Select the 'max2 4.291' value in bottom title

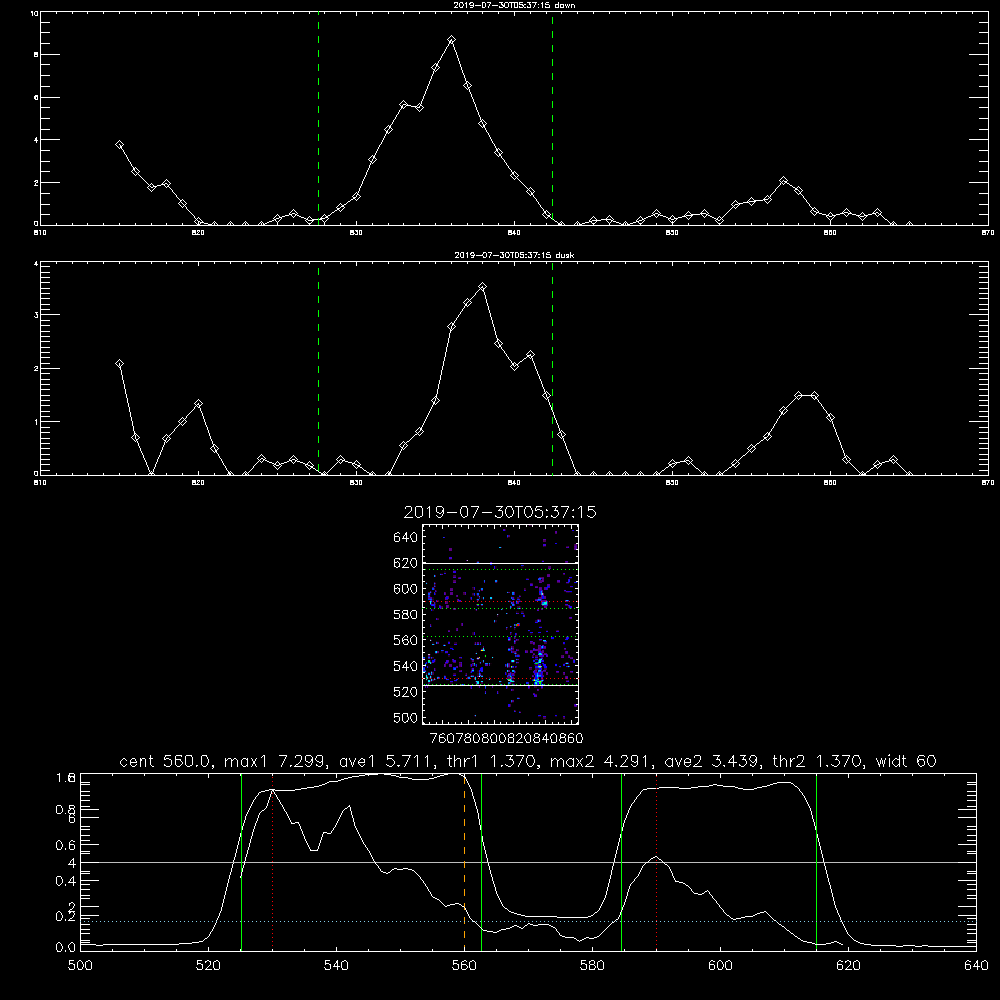[601, 761]
